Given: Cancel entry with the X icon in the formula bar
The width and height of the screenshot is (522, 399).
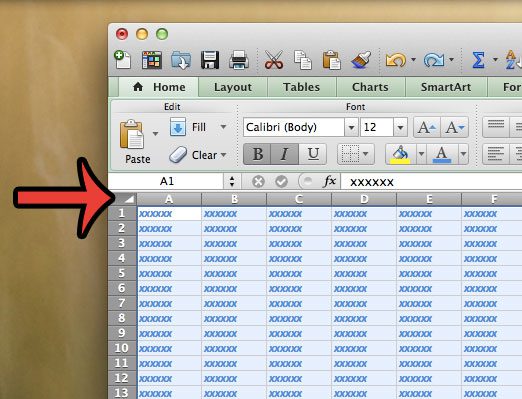Looking at the screenshot, I should [258, 182].
